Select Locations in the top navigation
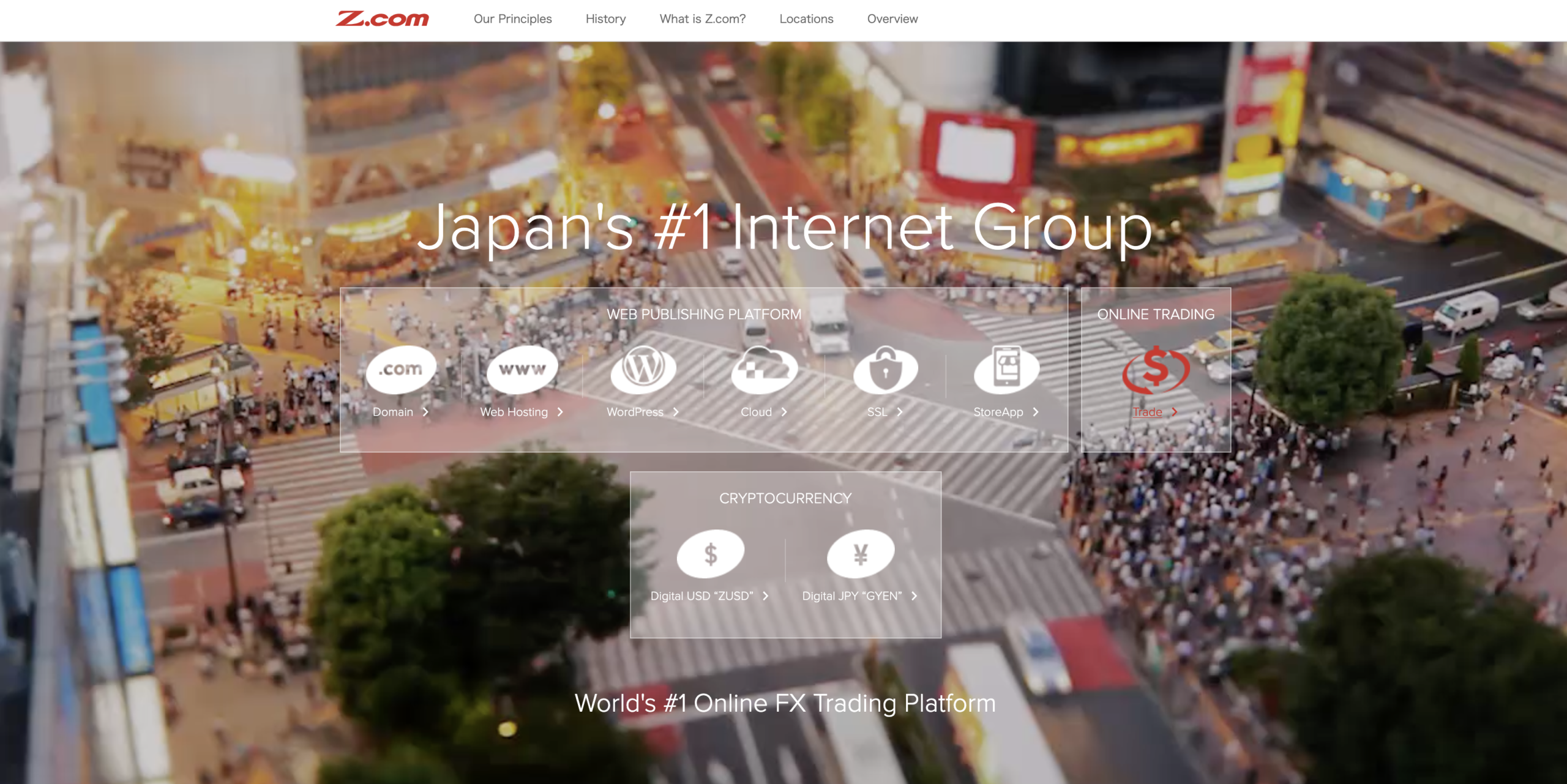The height and width of the screenshot is (784, 1567). pos(806,19)
